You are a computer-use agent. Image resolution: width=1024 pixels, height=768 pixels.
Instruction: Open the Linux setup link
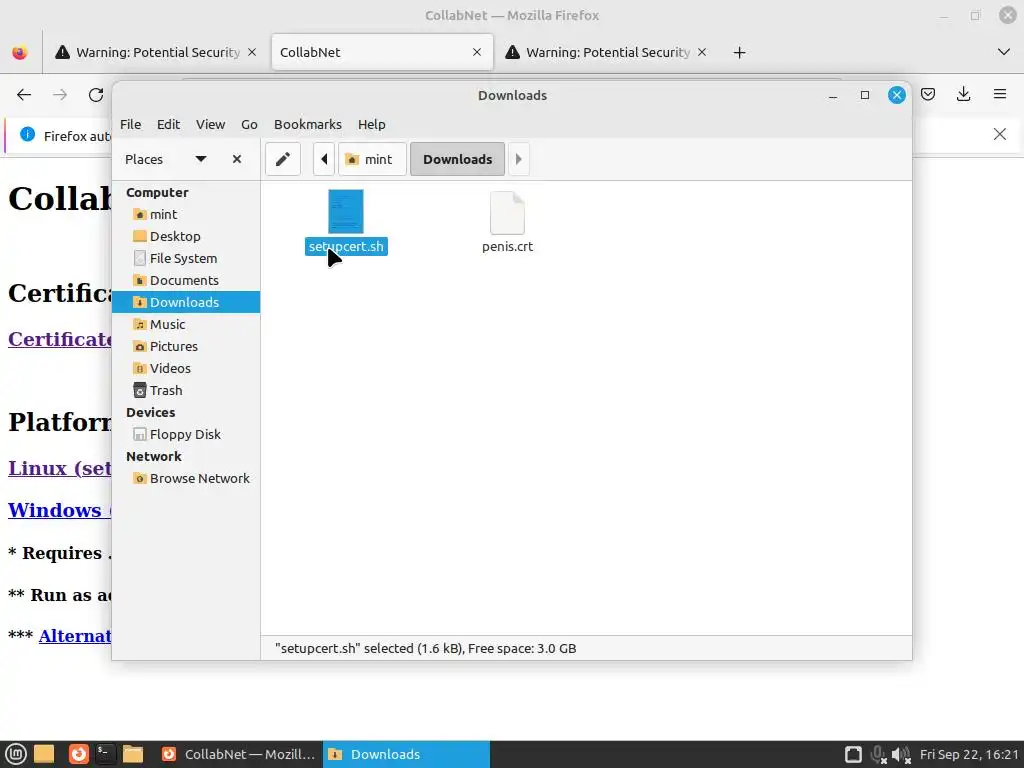59,468
